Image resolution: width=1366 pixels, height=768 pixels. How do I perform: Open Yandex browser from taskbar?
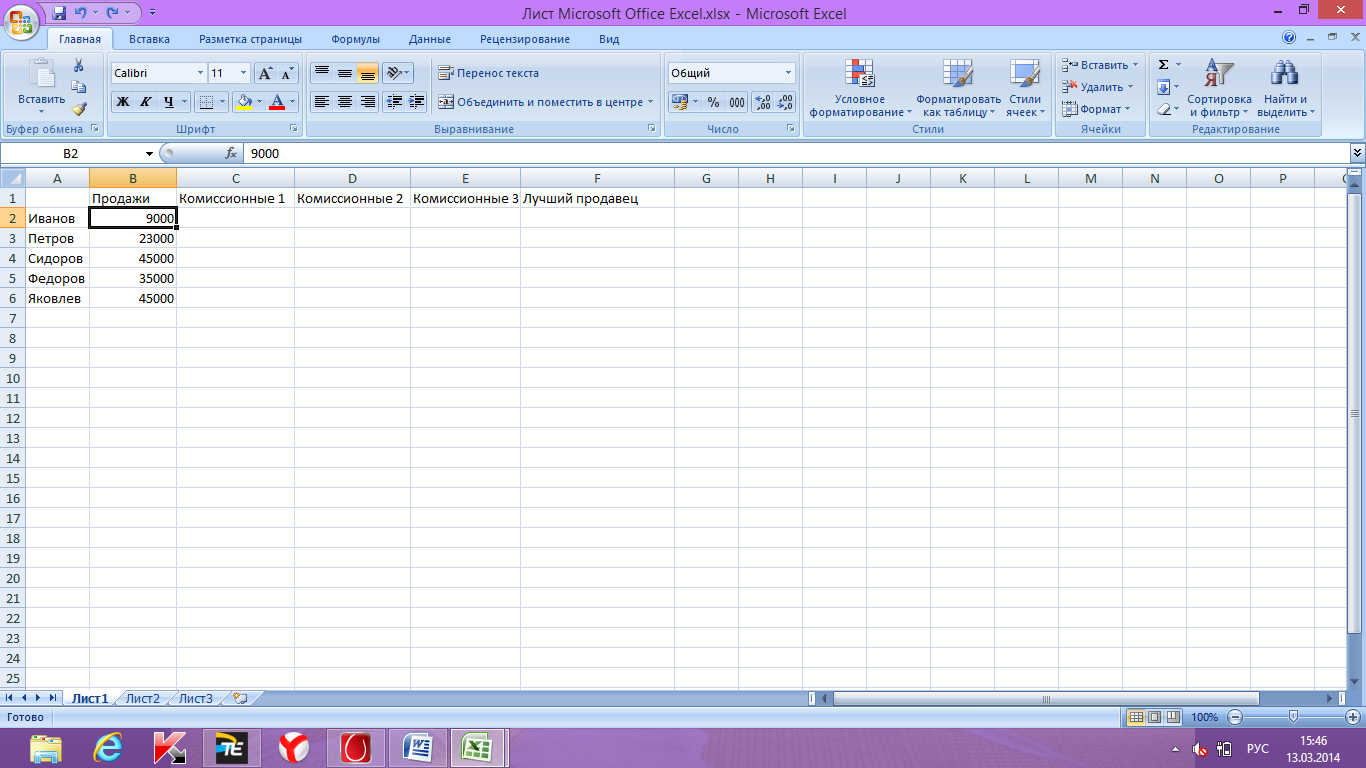pyautogui.click(x=294, y=747)
